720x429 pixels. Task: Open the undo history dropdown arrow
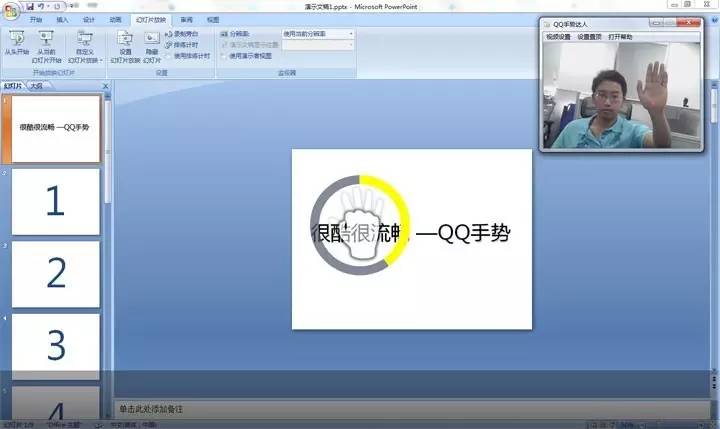point(48,6)
